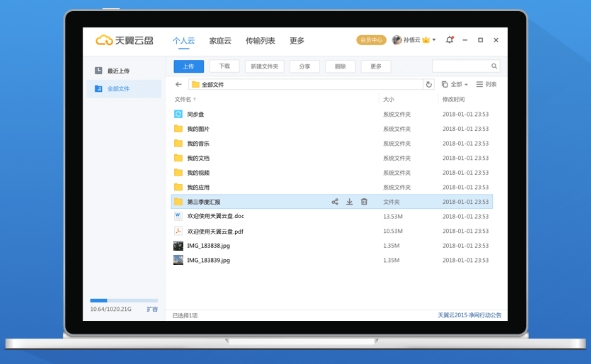
Task: Download 第三季度汇报 via row arrow icon
Action: tap(349, 202)
